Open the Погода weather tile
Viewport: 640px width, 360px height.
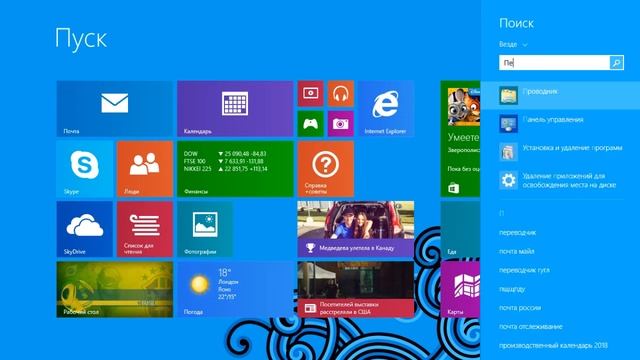(235, 289)
